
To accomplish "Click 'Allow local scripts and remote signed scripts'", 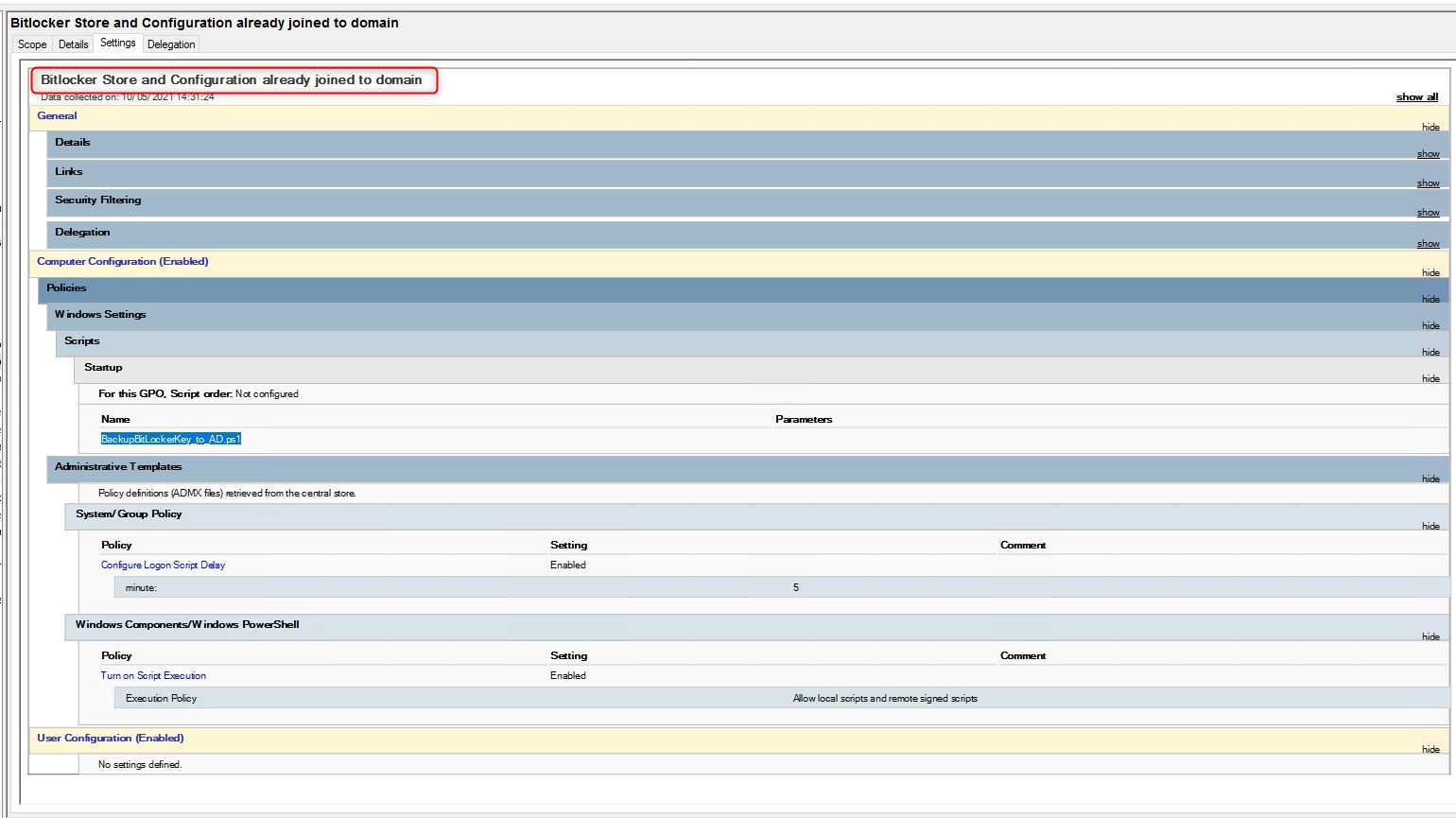I will click(885, 698).
